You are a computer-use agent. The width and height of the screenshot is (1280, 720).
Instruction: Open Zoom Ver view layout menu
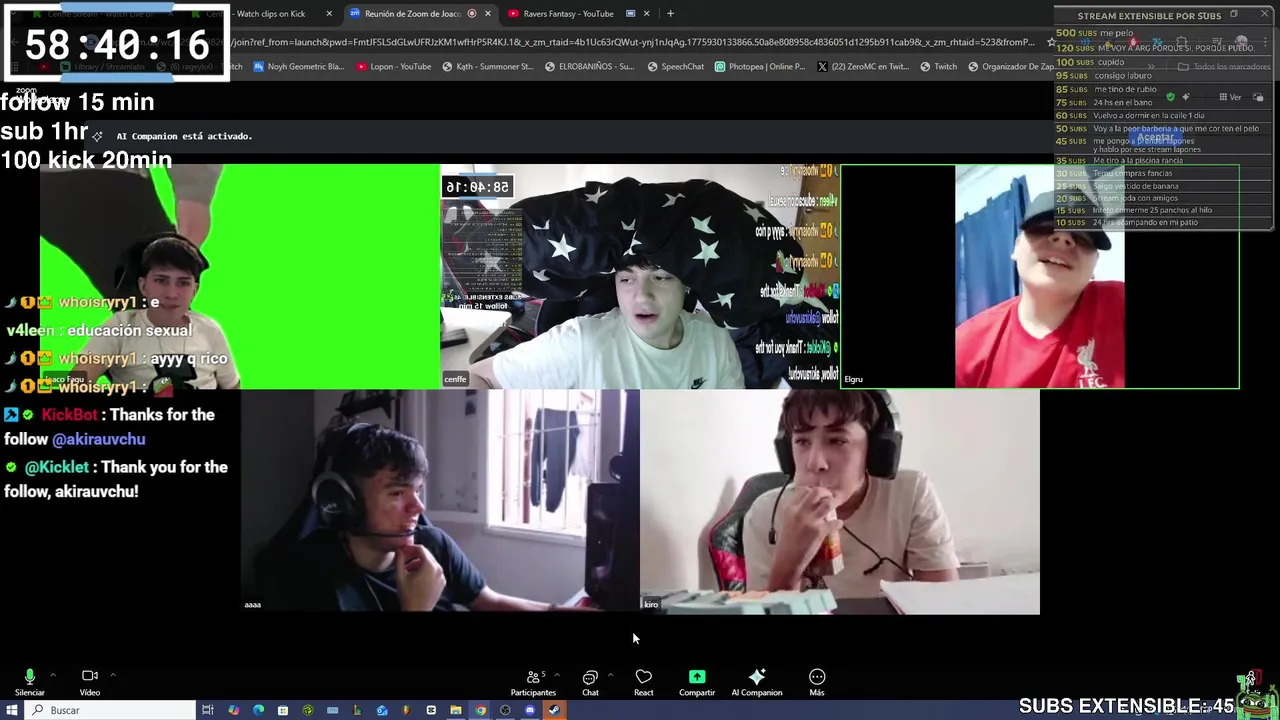point(1230,97)
